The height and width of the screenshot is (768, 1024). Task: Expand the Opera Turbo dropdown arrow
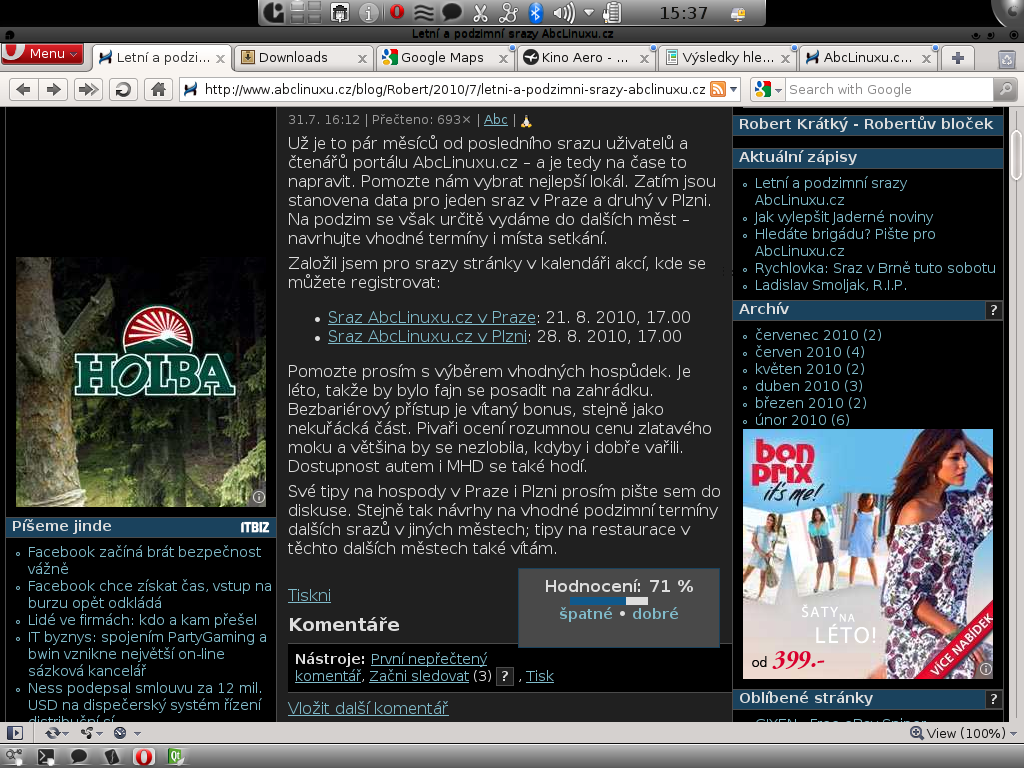coord(137,733)
